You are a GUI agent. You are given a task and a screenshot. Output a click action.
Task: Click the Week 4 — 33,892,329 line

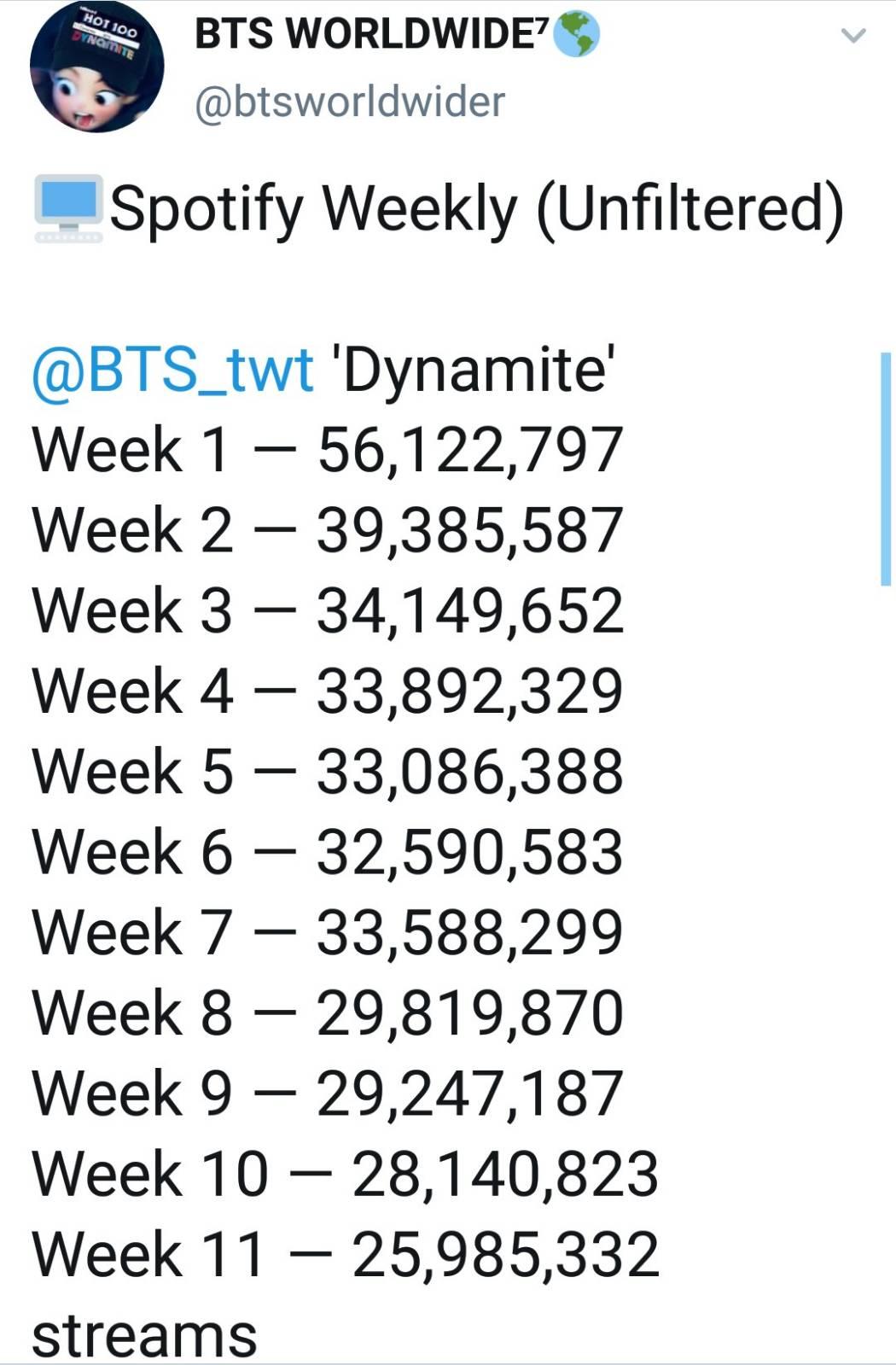click(x=328, y=691)
